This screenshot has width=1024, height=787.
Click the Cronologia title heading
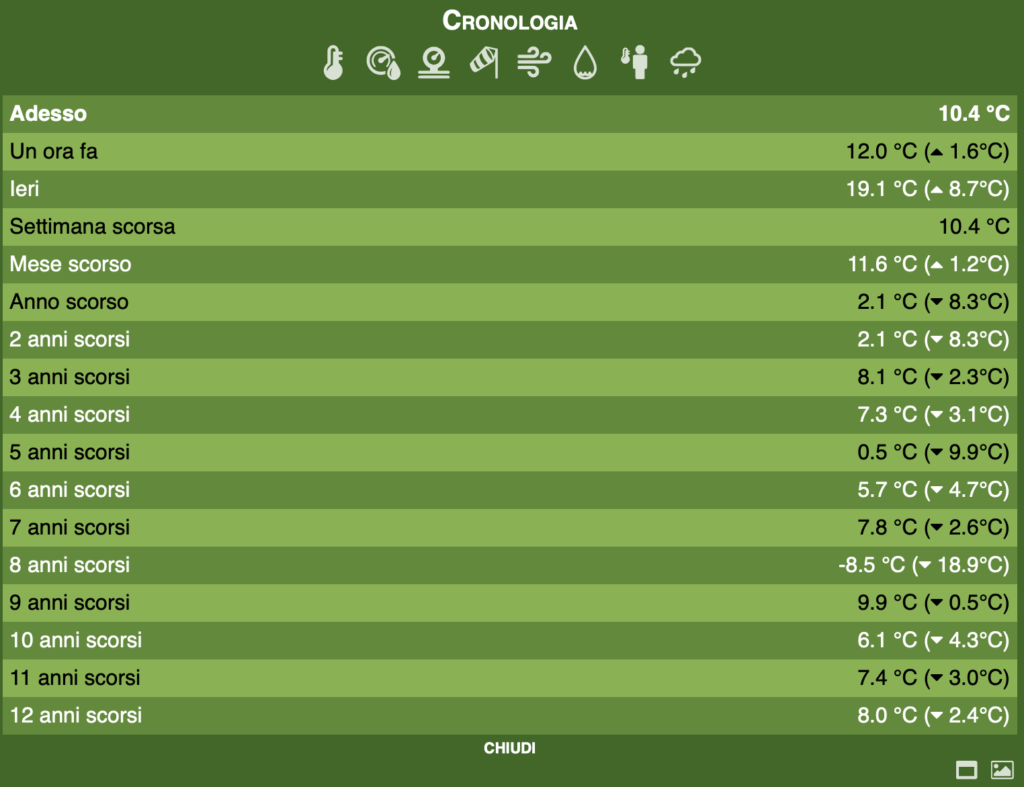coord(510,21)
